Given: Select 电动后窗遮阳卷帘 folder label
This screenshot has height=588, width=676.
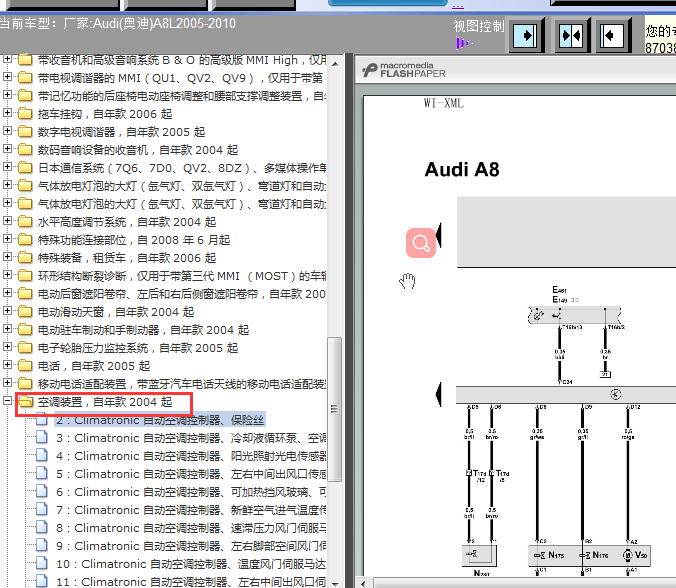Looking at the screenshot, I should [x=182, y=294].
